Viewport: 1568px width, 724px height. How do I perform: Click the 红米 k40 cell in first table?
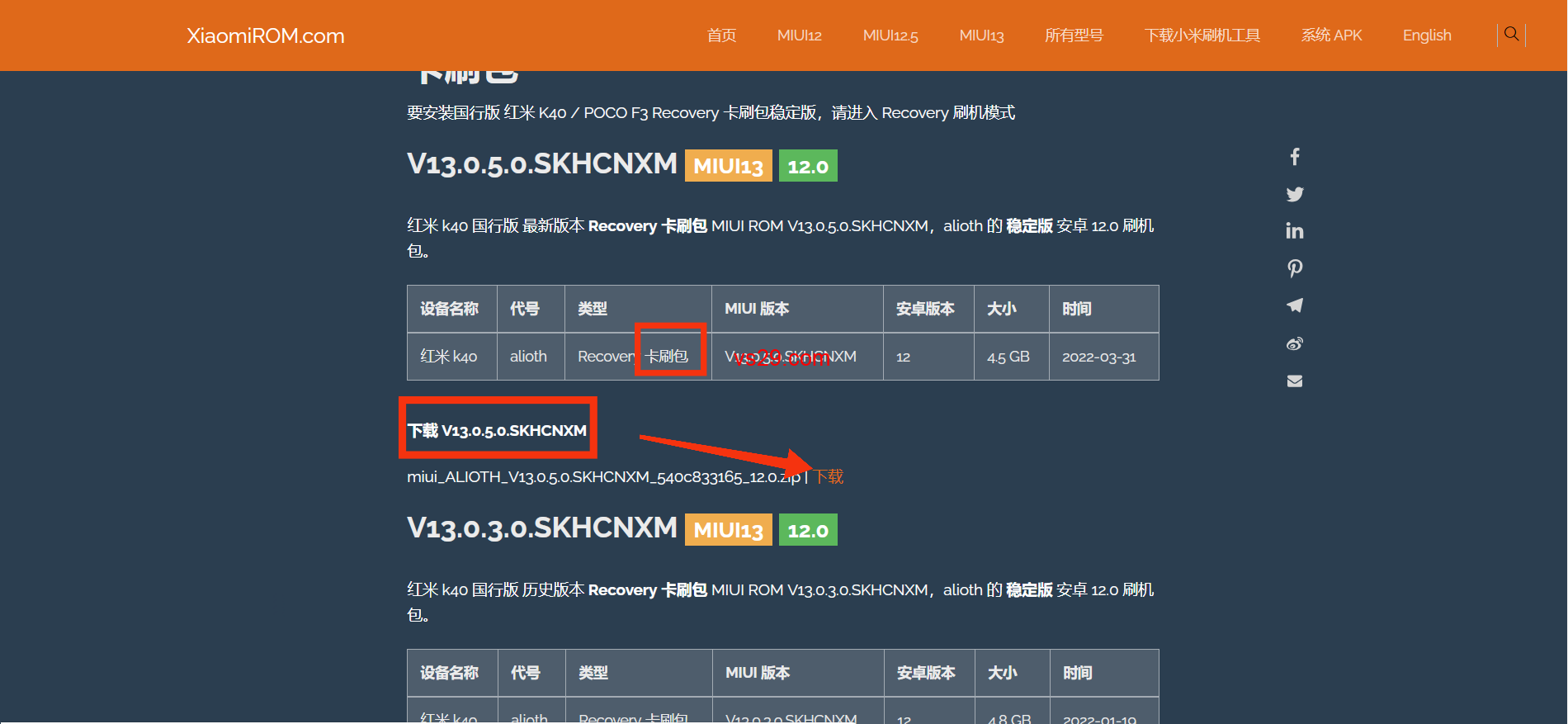click(x=452, y=357)
